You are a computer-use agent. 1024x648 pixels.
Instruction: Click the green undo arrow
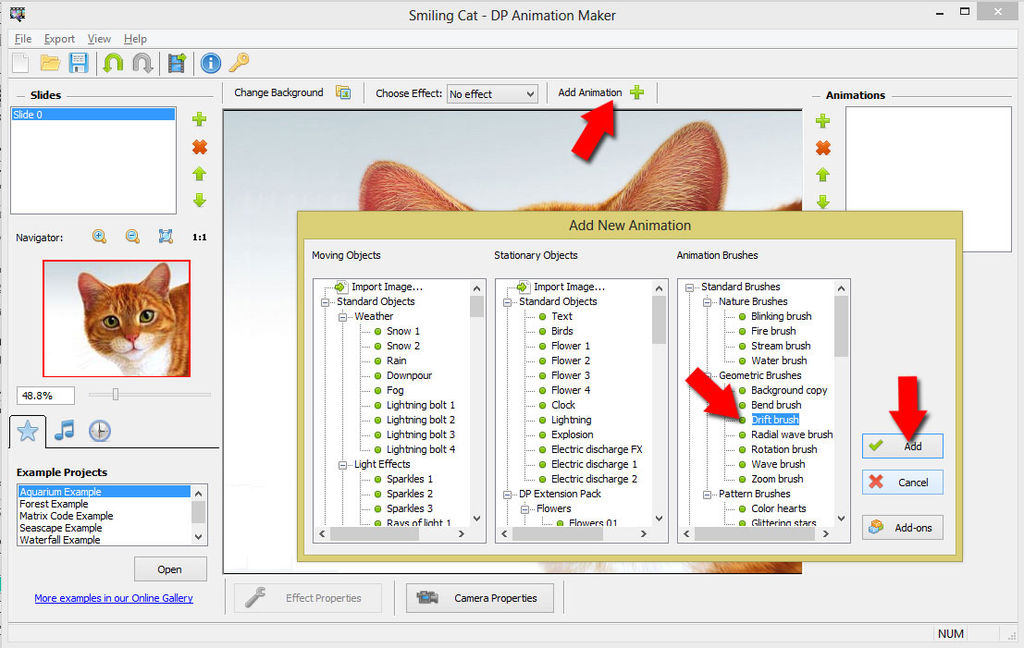pos(113,63)
